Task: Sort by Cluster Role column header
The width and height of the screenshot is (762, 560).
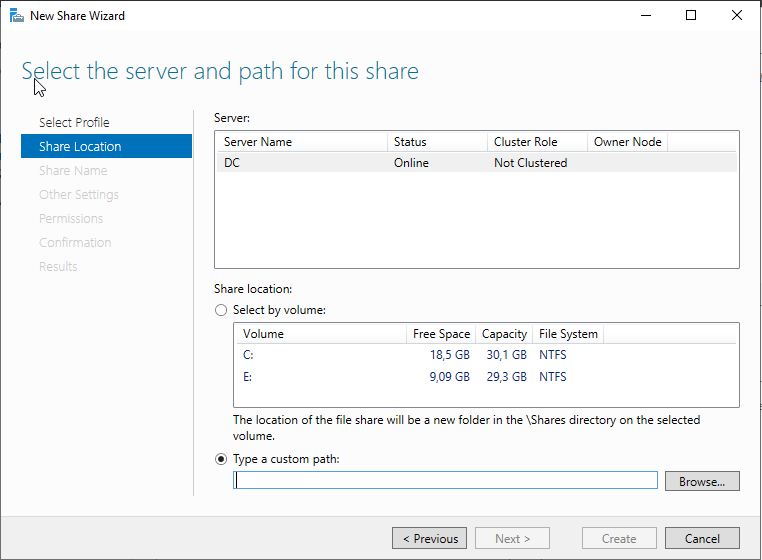Action: click(537, 142)
